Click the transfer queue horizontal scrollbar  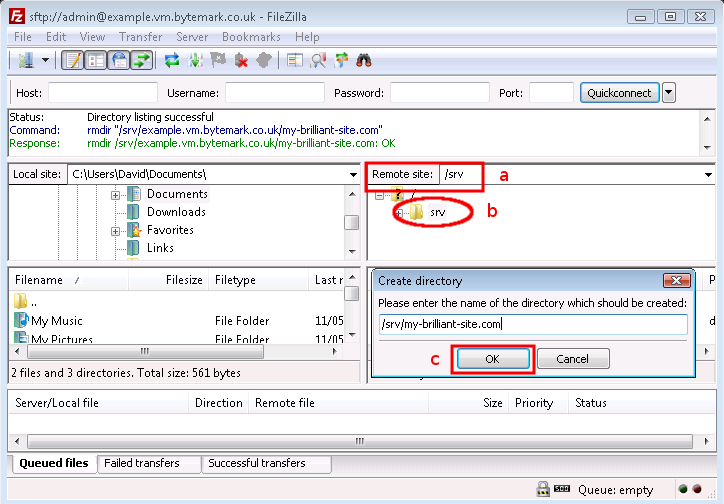(360, 441)
